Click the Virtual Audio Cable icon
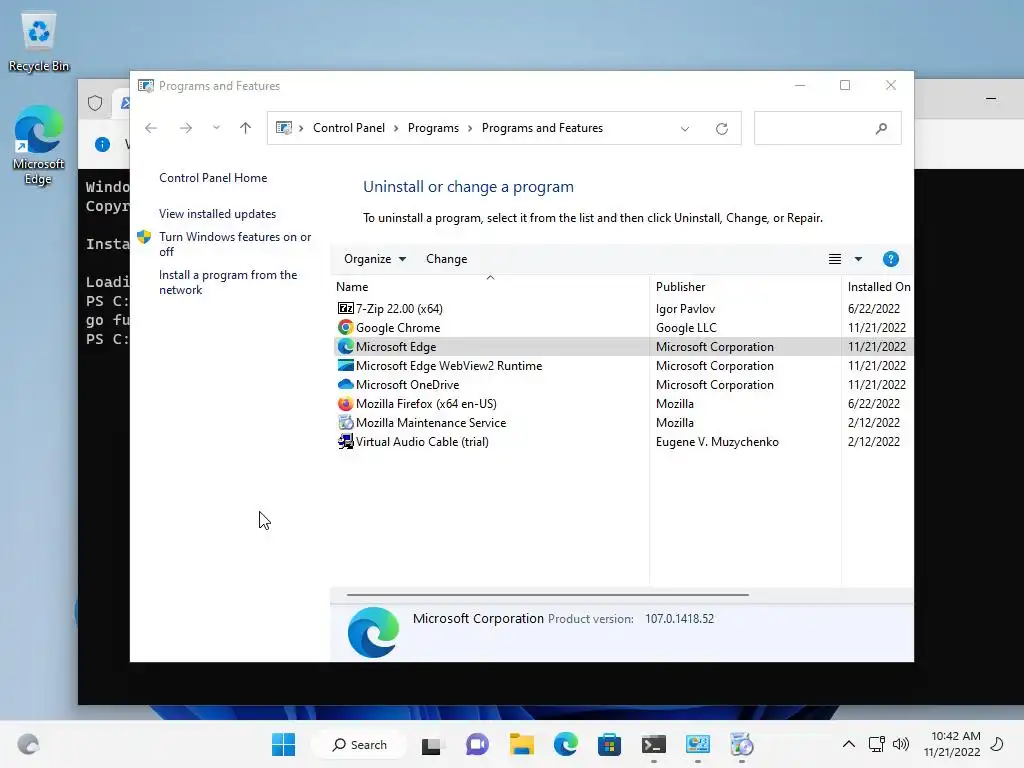The width and height of the screenshot is (1024, 768). pyautogui.click(x=345, y=441)
